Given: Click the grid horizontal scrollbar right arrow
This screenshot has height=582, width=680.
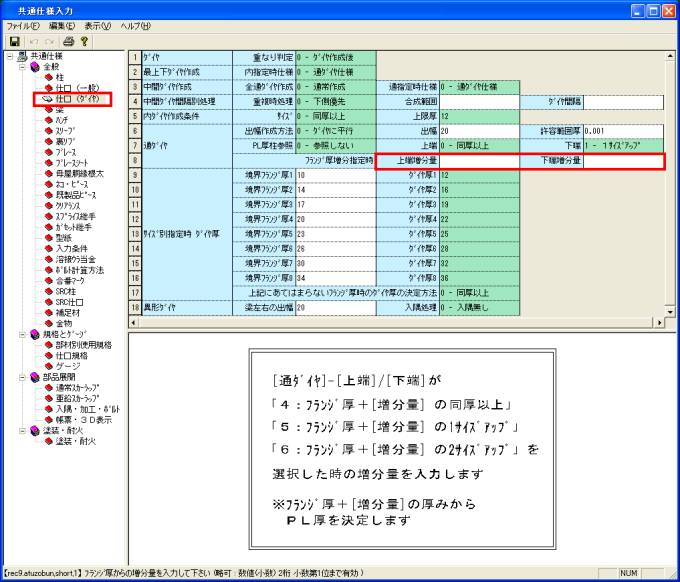Looking at the screenshot, I should coord(660,322).
